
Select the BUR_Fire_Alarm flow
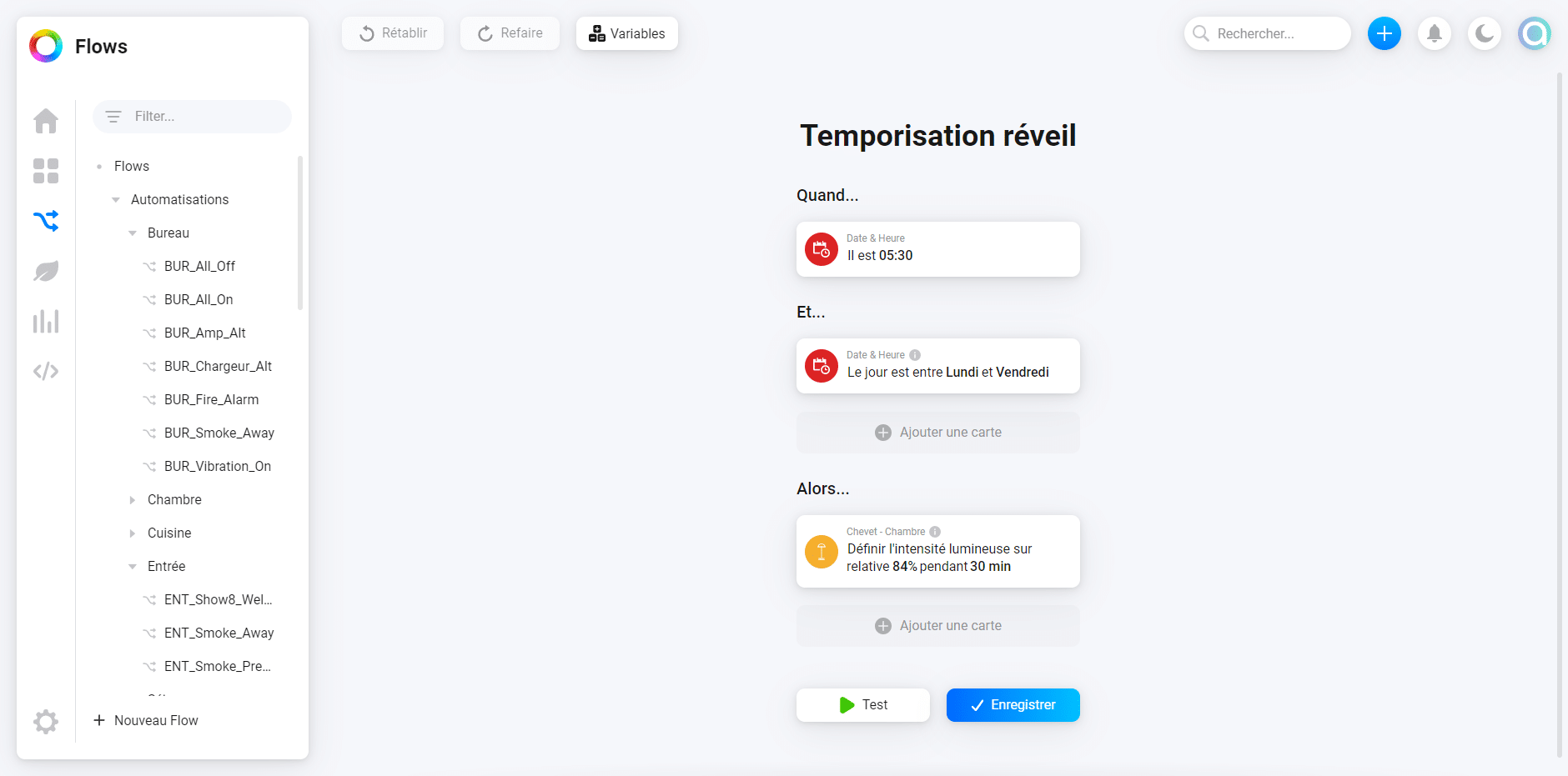tap(211, 400)
